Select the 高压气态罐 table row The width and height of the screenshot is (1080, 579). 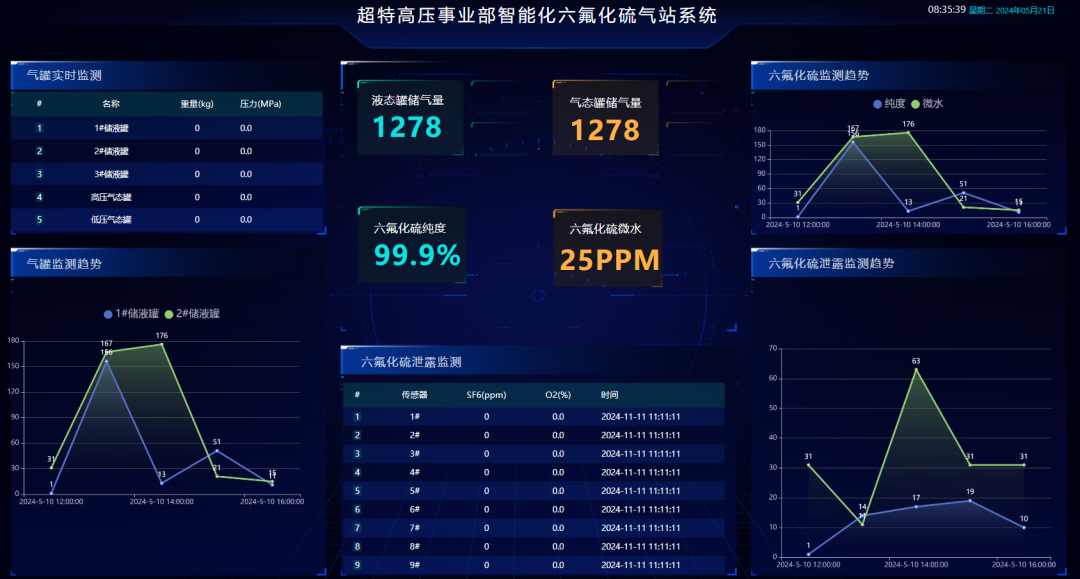pyautogui.click(x=166, y=197)
